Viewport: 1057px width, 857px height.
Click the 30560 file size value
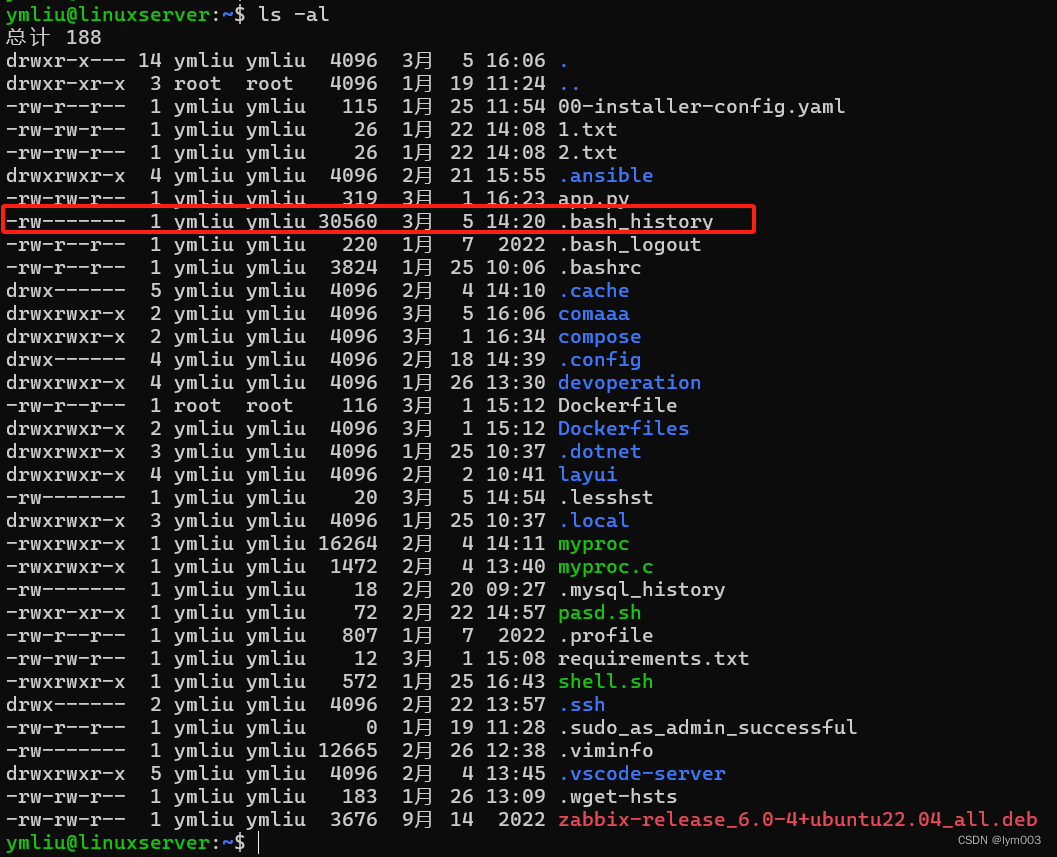point(348,221)
